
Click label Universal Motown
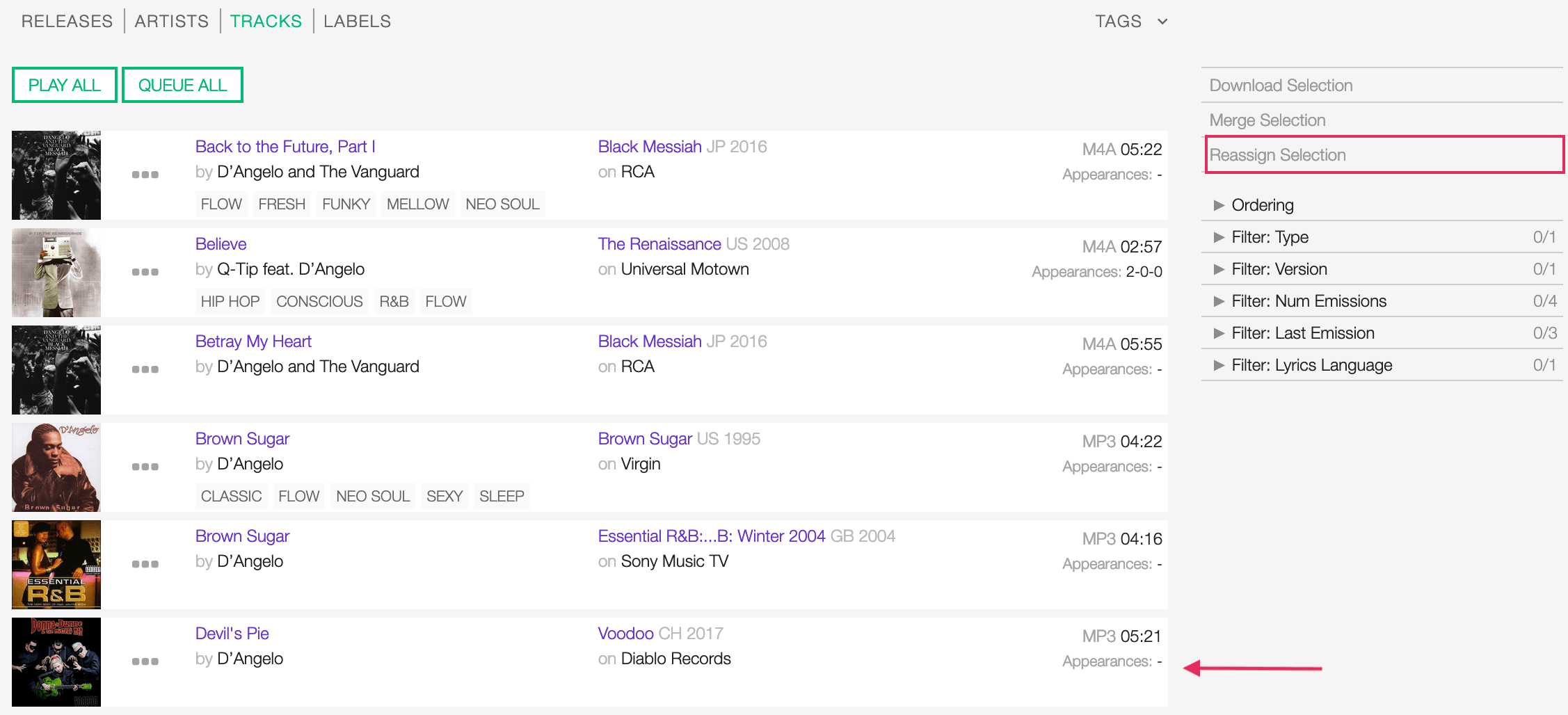685,269
